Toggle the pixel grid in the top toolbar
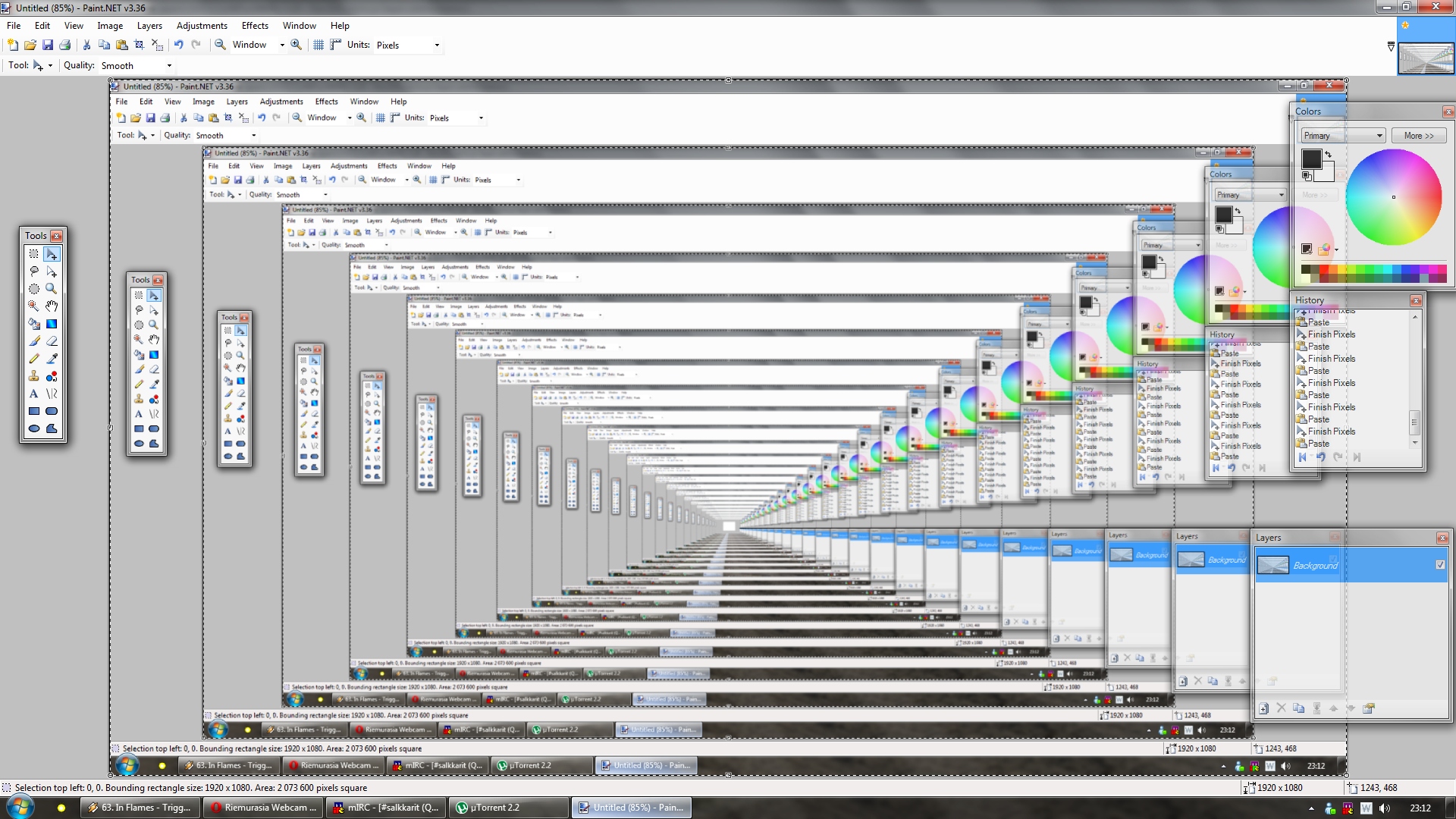The height and width of the screenshot is (819, 1456). [318, 45]
